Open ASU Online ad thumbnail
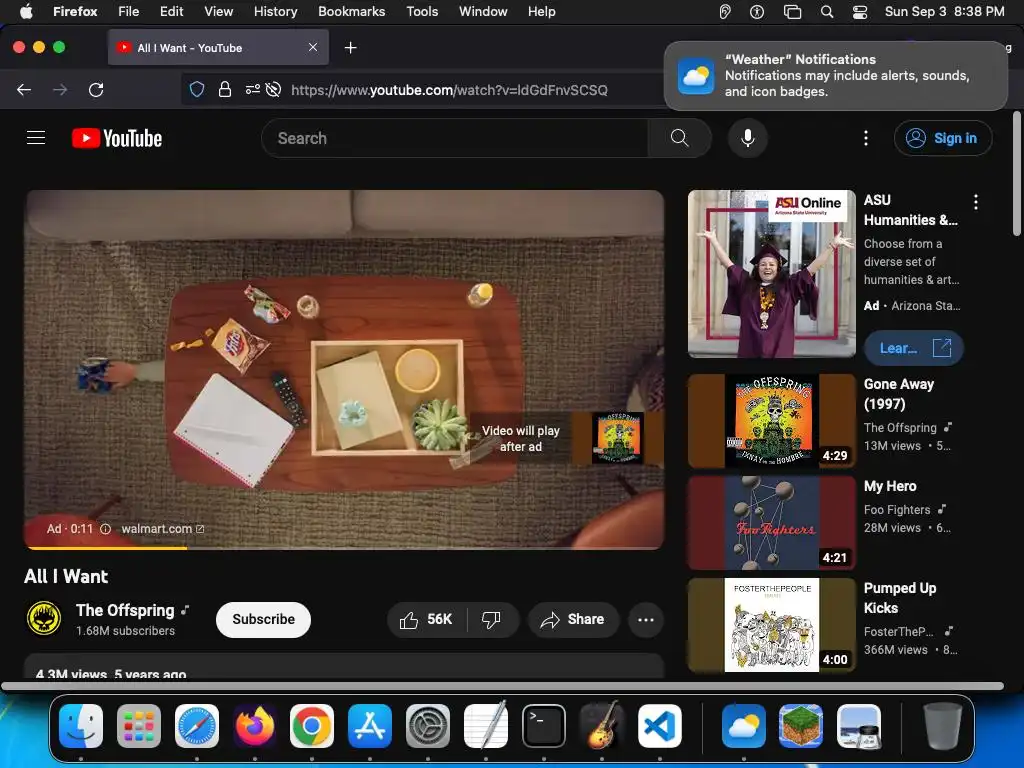 pyautogui.click(x=771, y=274)
